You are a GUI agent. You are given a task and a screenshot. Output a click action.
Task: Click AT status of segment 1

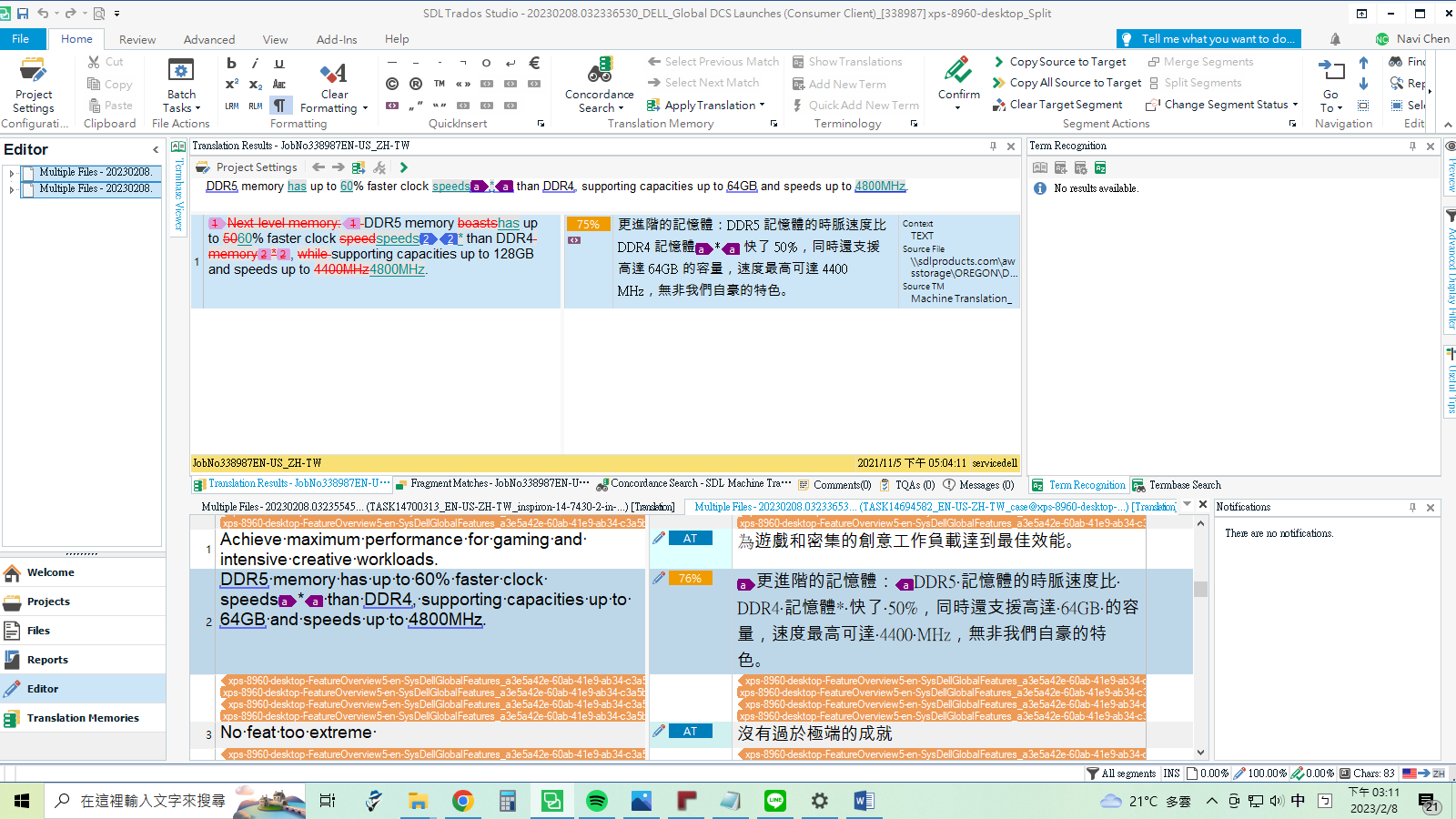tap(690, 539)
